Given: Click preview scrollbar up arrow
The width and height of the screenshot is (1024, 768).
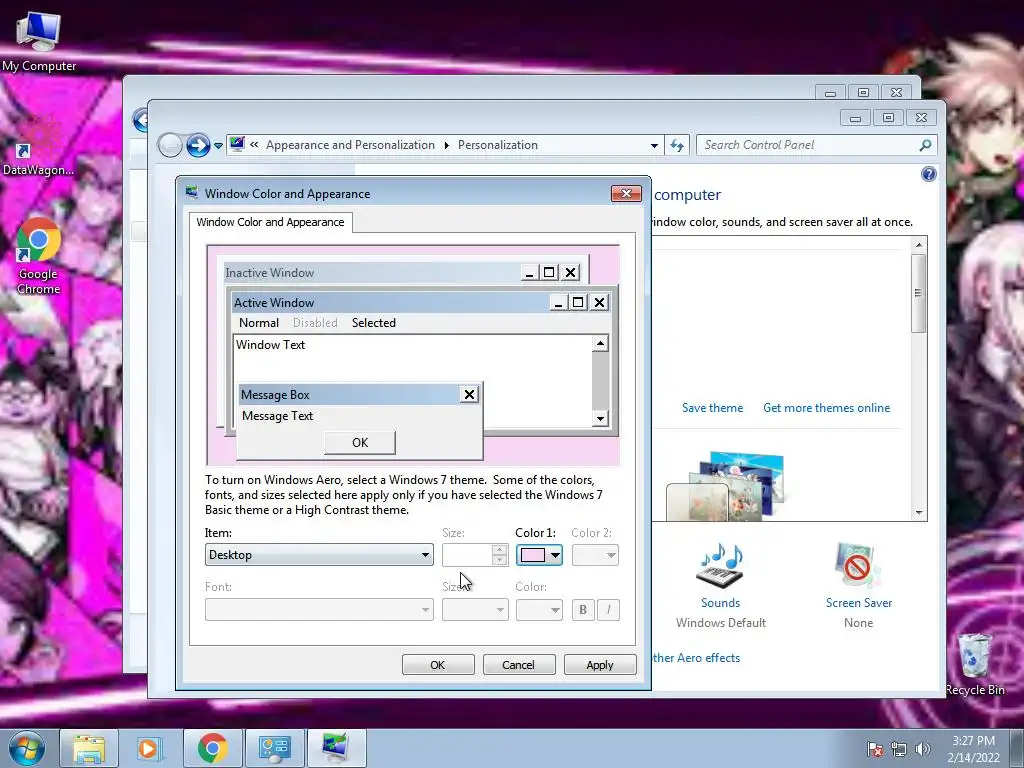Looking at the screenshot, I should coord(600,344).
